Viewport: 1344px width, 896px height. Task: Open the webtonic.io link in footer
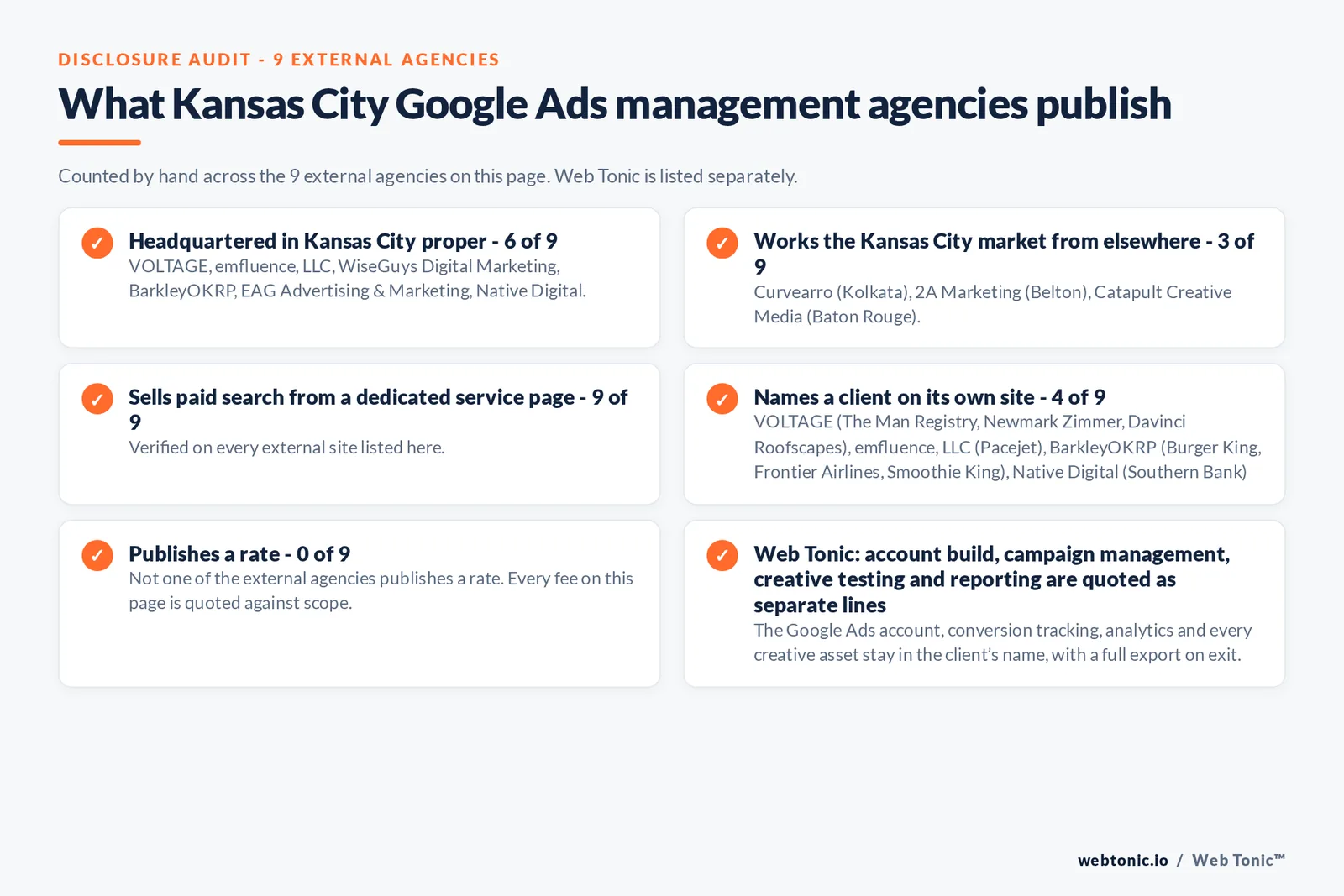tap(1123, 860)
